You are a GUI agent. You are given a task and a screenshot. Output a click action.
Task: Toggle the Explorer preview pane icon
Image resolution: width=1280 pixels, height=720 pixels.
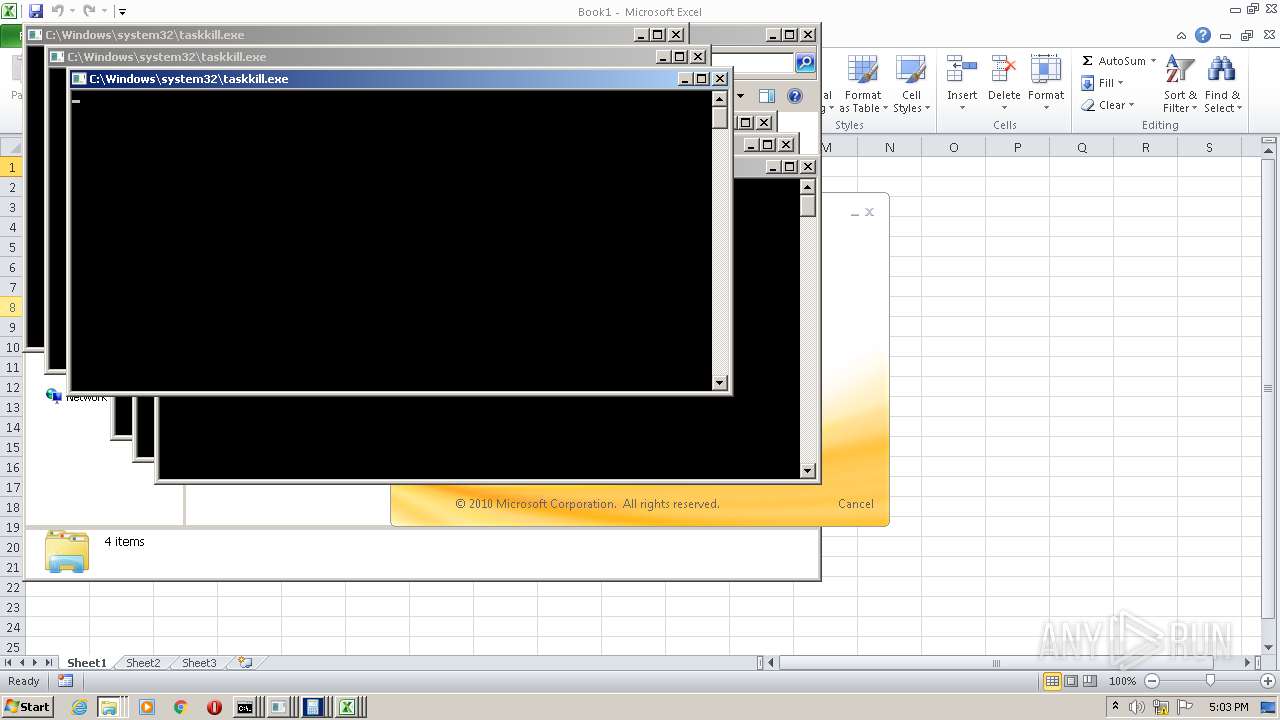[x=767, y=96]
